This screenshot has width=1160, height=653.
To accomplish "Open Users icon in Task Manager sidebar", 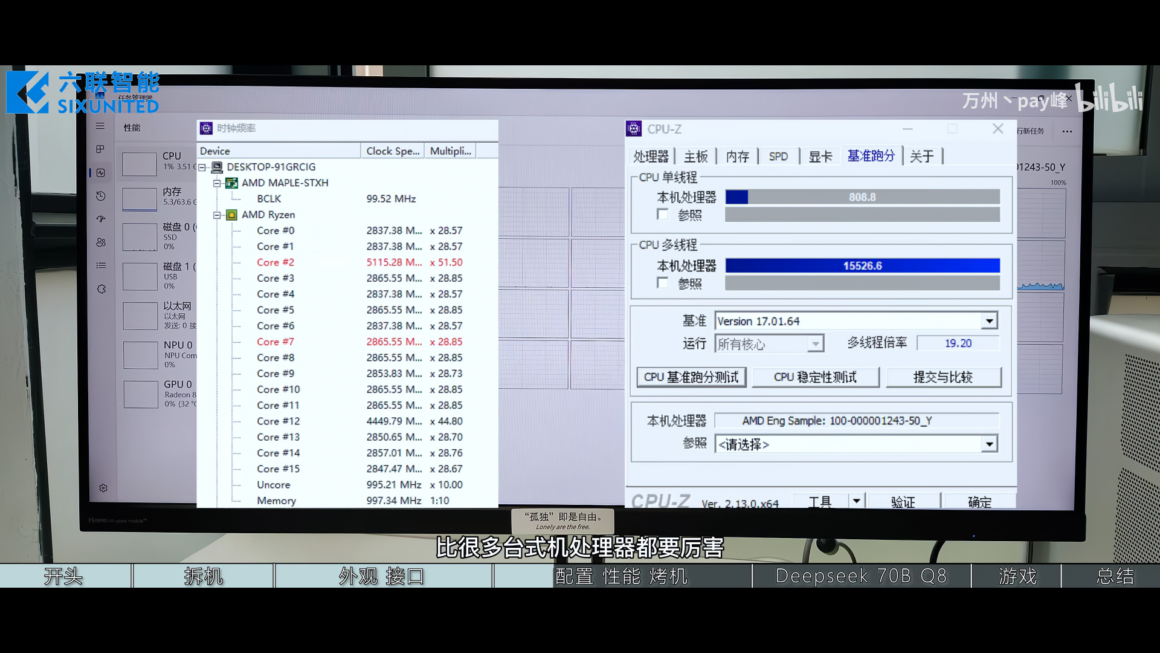I will (x=101, y=242).
